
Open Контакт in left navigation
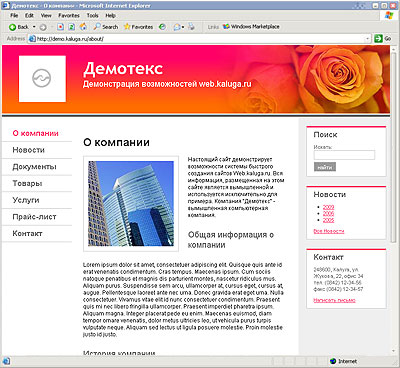(x=27, y=234)
